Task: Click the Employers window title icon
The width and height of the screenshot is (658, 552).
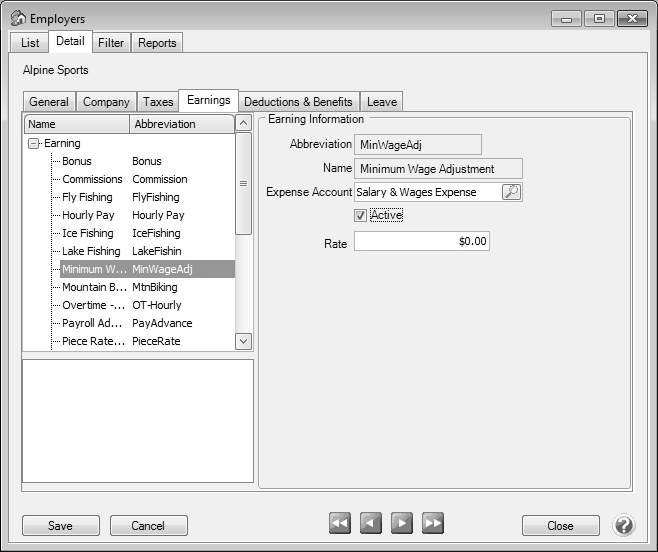Action: (17, 18)
